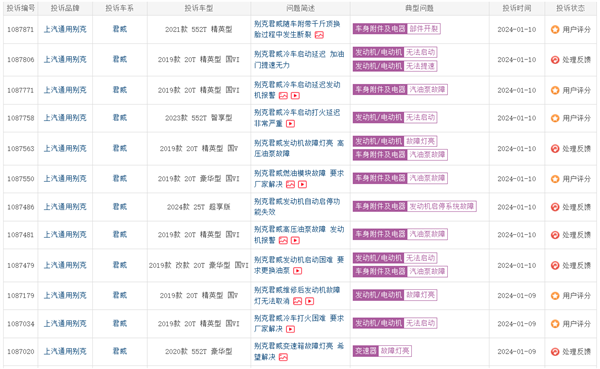Open complaint 别克君威冷车启动延迟 加油门提速无力
Screen dimensions: 600x369
(299, 60)
